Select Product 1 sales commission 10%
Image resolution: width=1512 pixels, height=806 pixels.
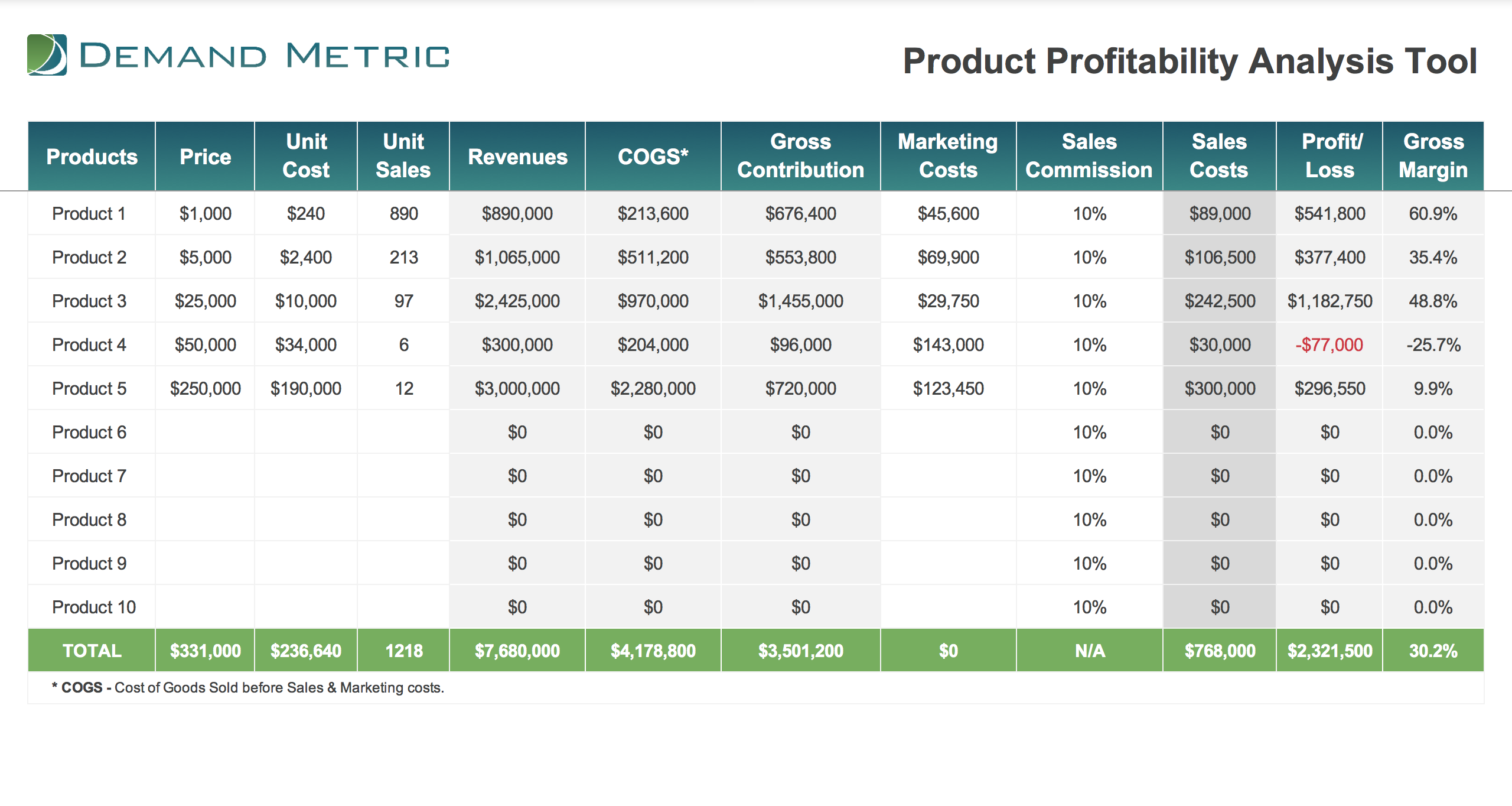pos(1089,213)
